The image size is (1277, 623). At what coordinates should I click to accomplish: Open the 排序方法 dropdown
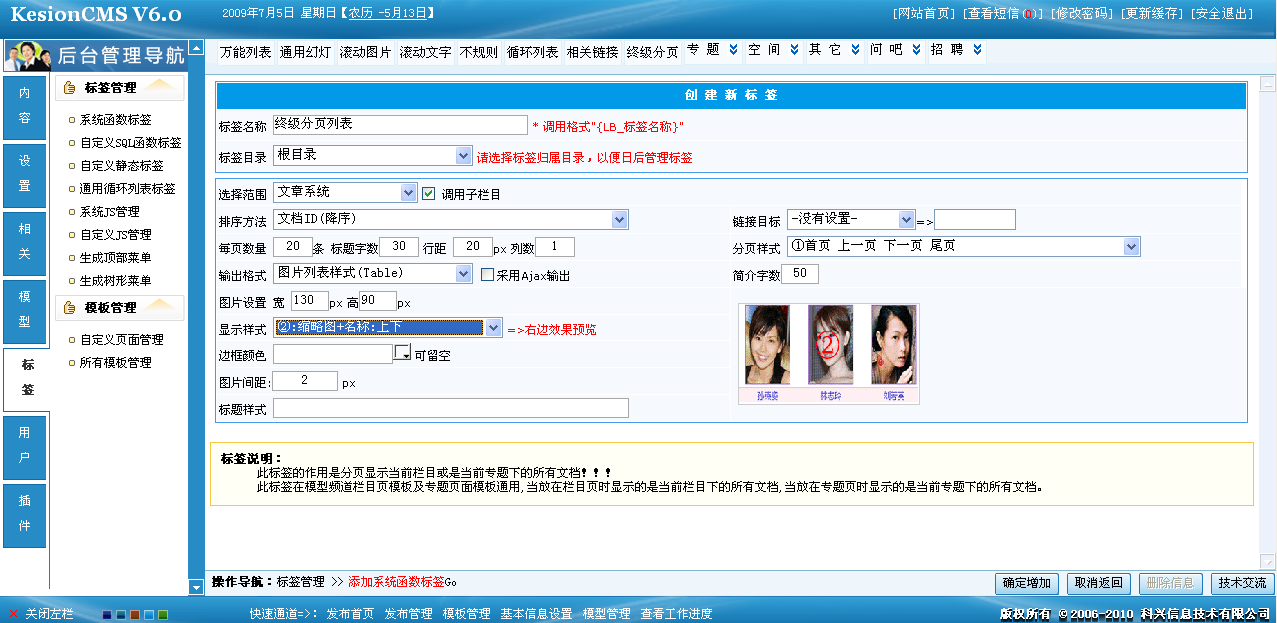620,219
